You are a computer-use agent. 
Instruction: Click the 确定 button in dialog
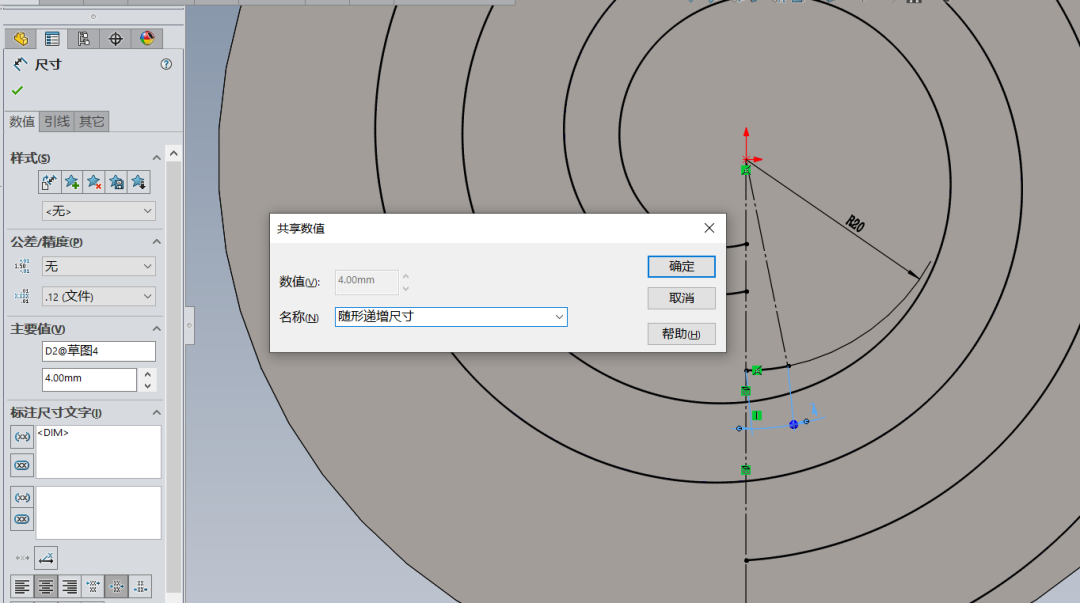point(681,267)
